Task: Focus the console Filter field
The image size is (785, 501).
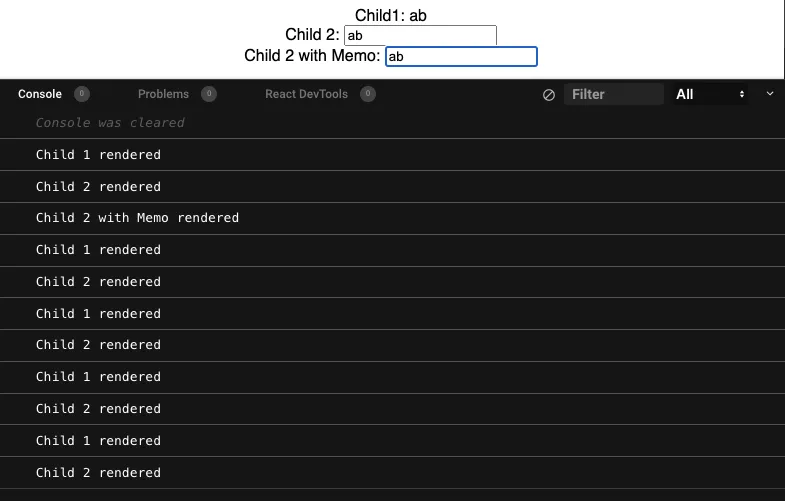Action: (x=613, y=94)
